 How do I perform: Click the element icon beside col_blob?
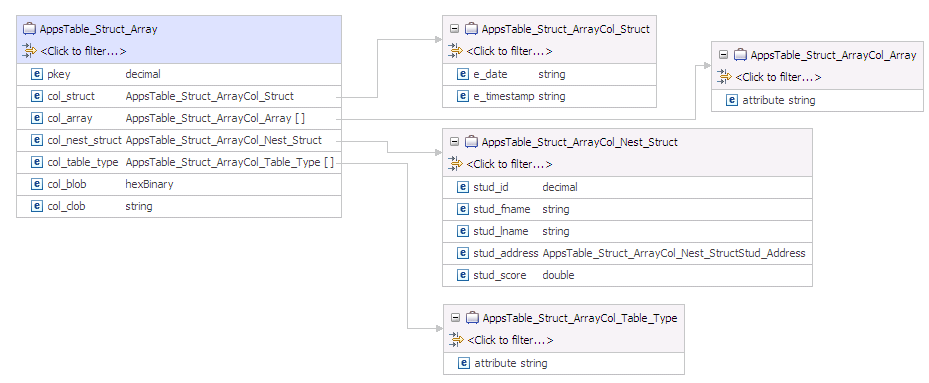point(37,184)
